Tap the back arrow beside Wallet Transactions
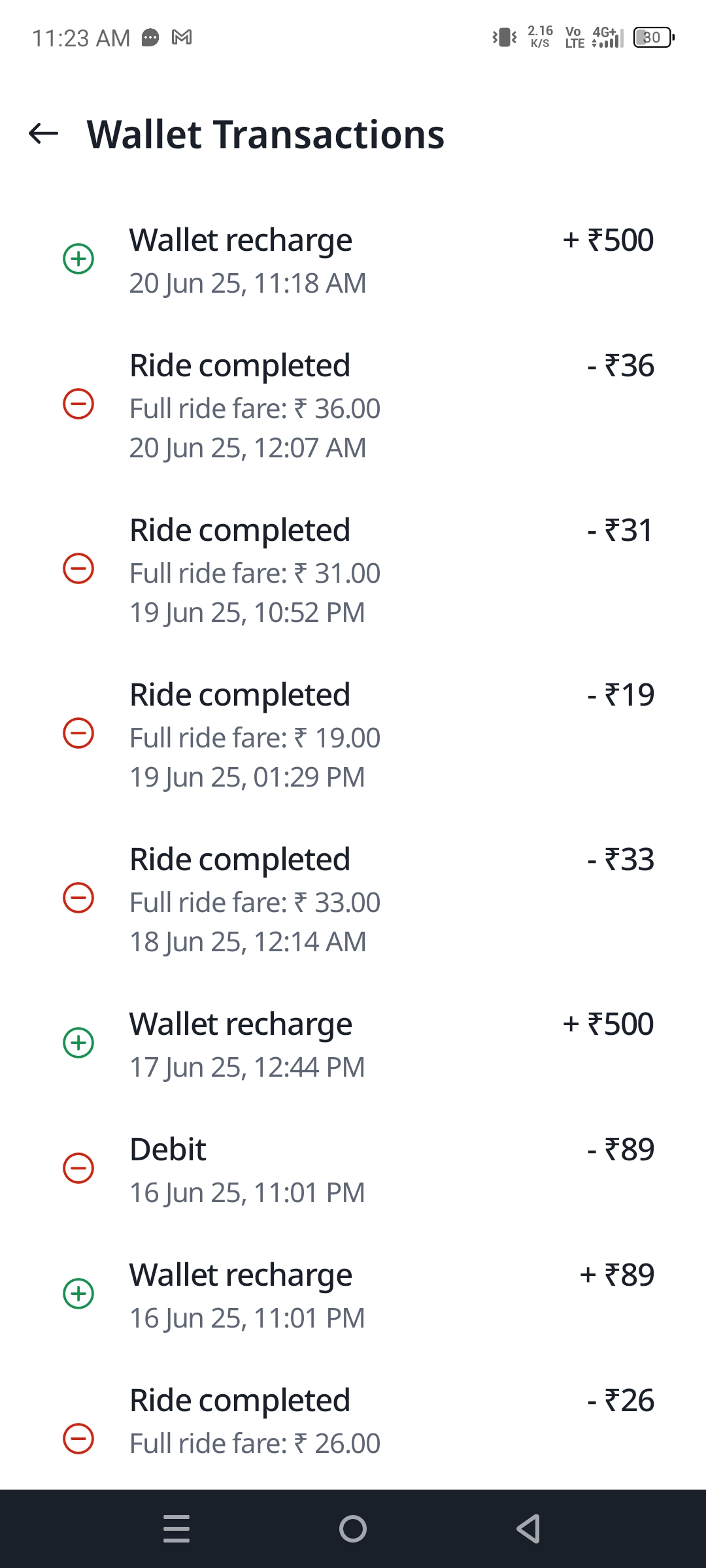706x1568 pixels. [44, 134]
